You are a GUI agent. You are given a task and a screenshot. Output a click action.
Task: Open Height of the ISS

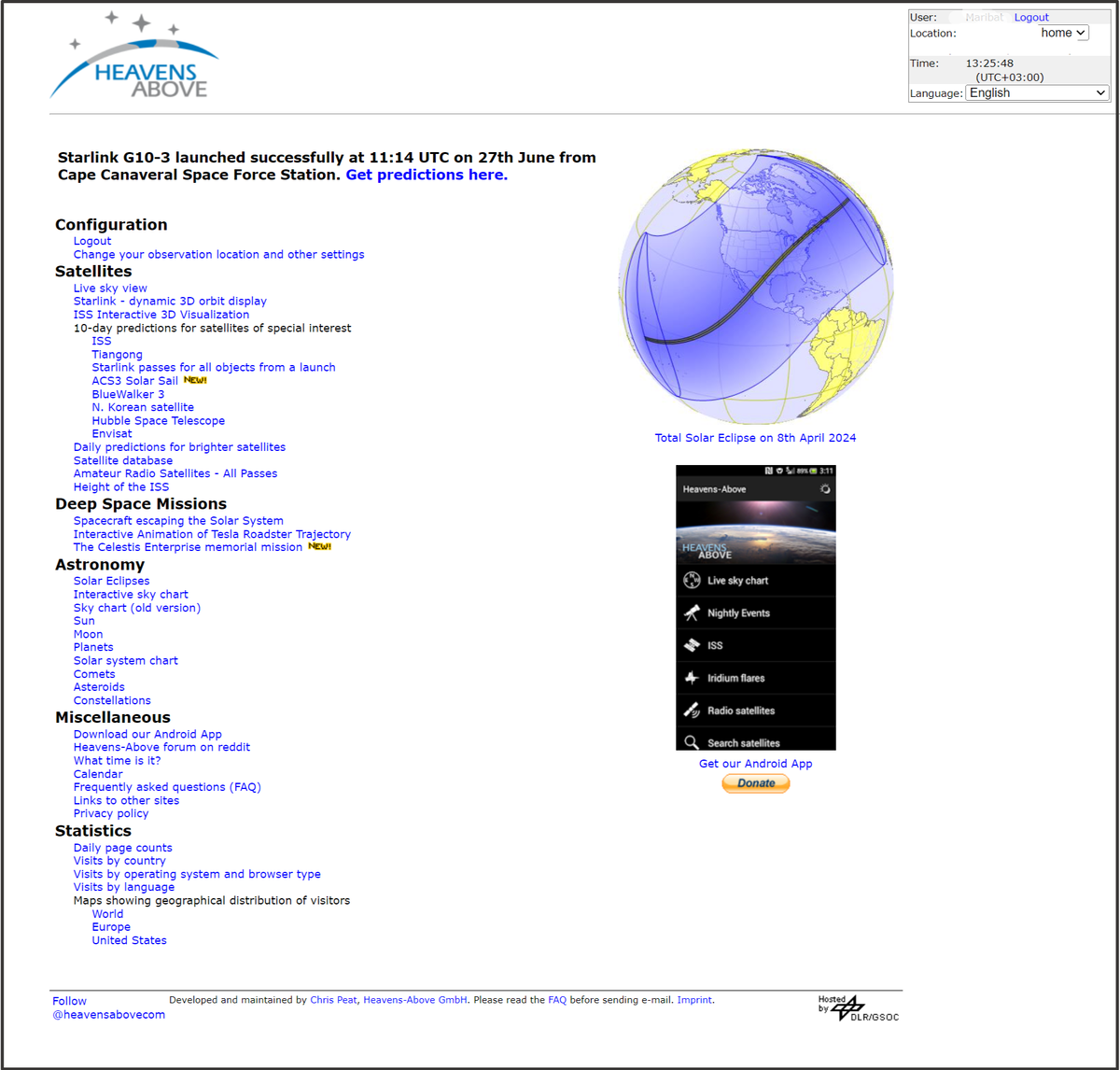click(x=121, y=486)
